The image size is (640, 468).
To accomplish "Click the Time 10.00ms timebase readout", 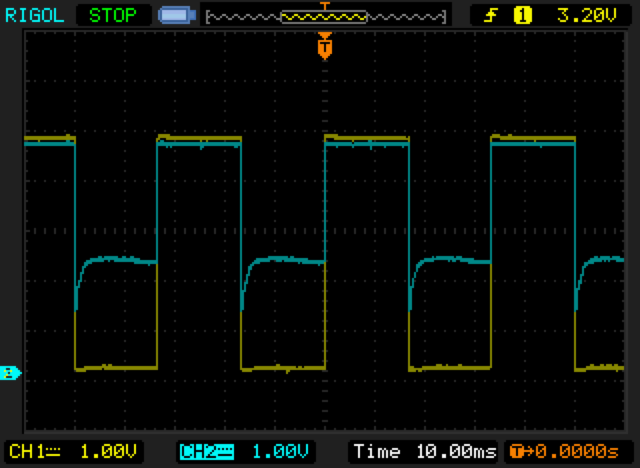I will pos(425,452).
